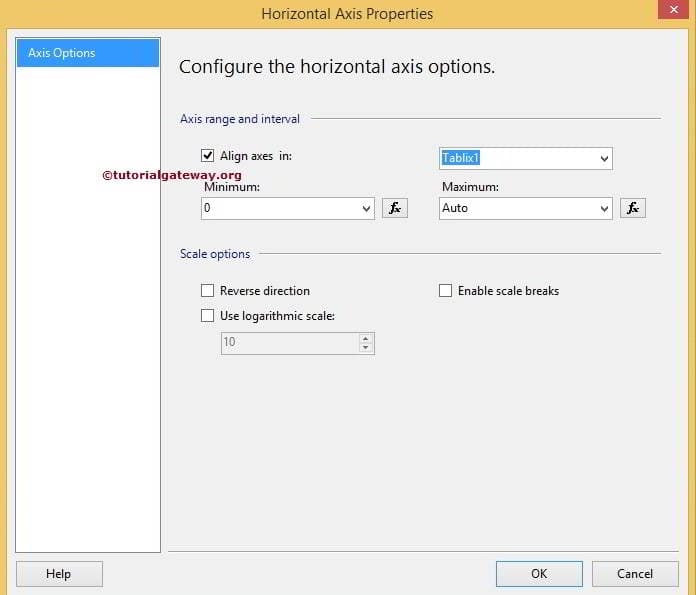Decrease the logarithmic base spinner
The image size is (696, 595).
click(365, 348)
